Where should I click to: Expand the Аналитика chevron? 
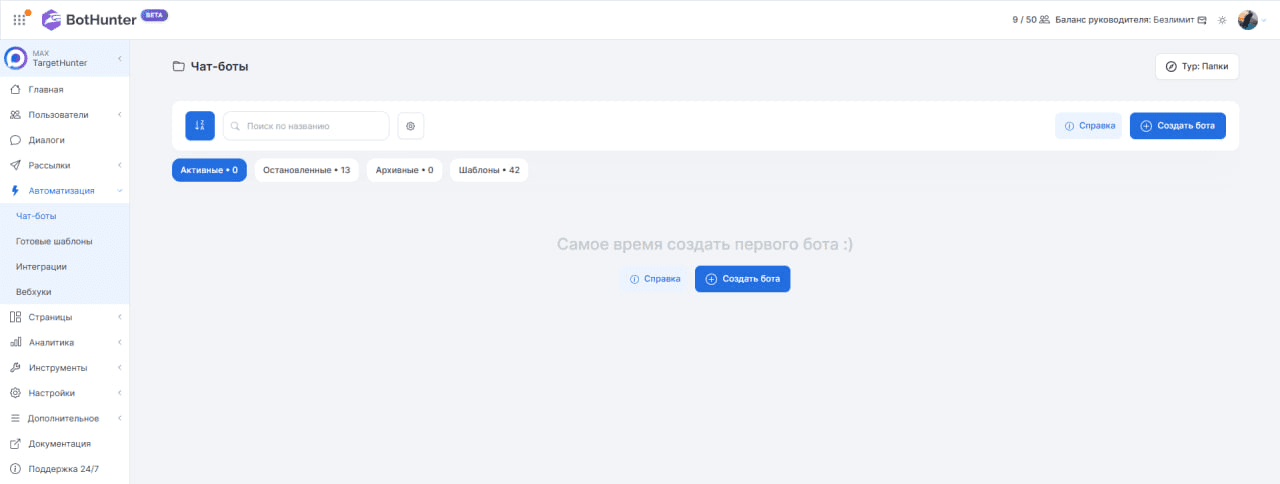coord(119,342)
